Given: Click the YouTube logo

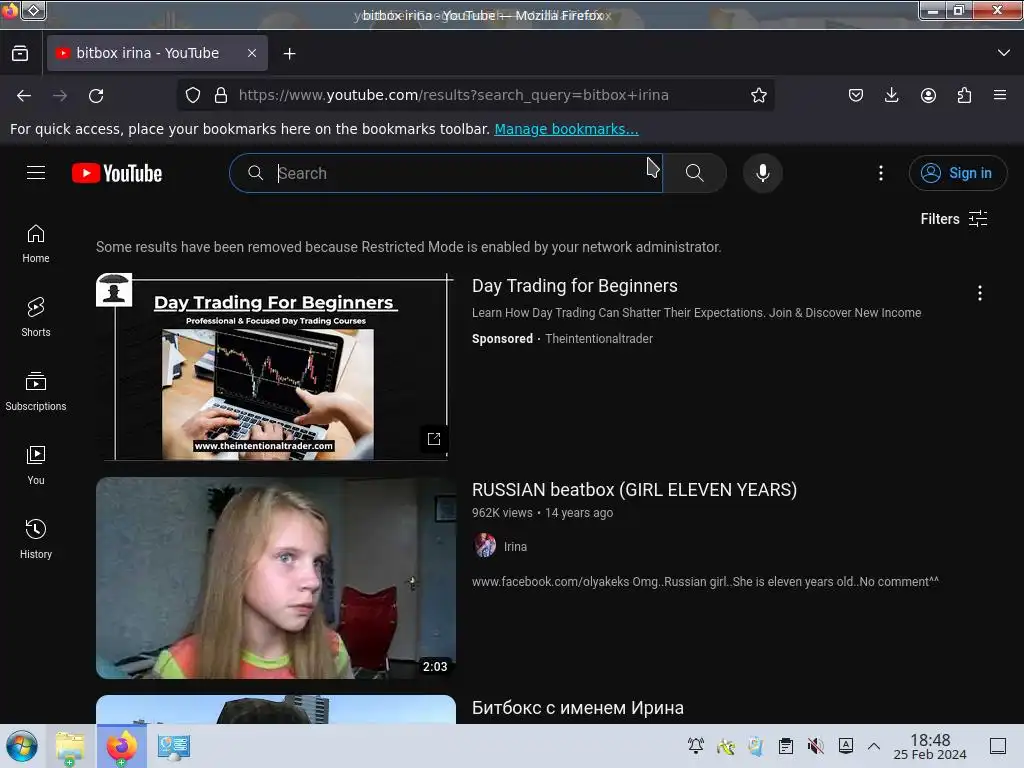Looking at the screenshot, I should pos(117,173).
